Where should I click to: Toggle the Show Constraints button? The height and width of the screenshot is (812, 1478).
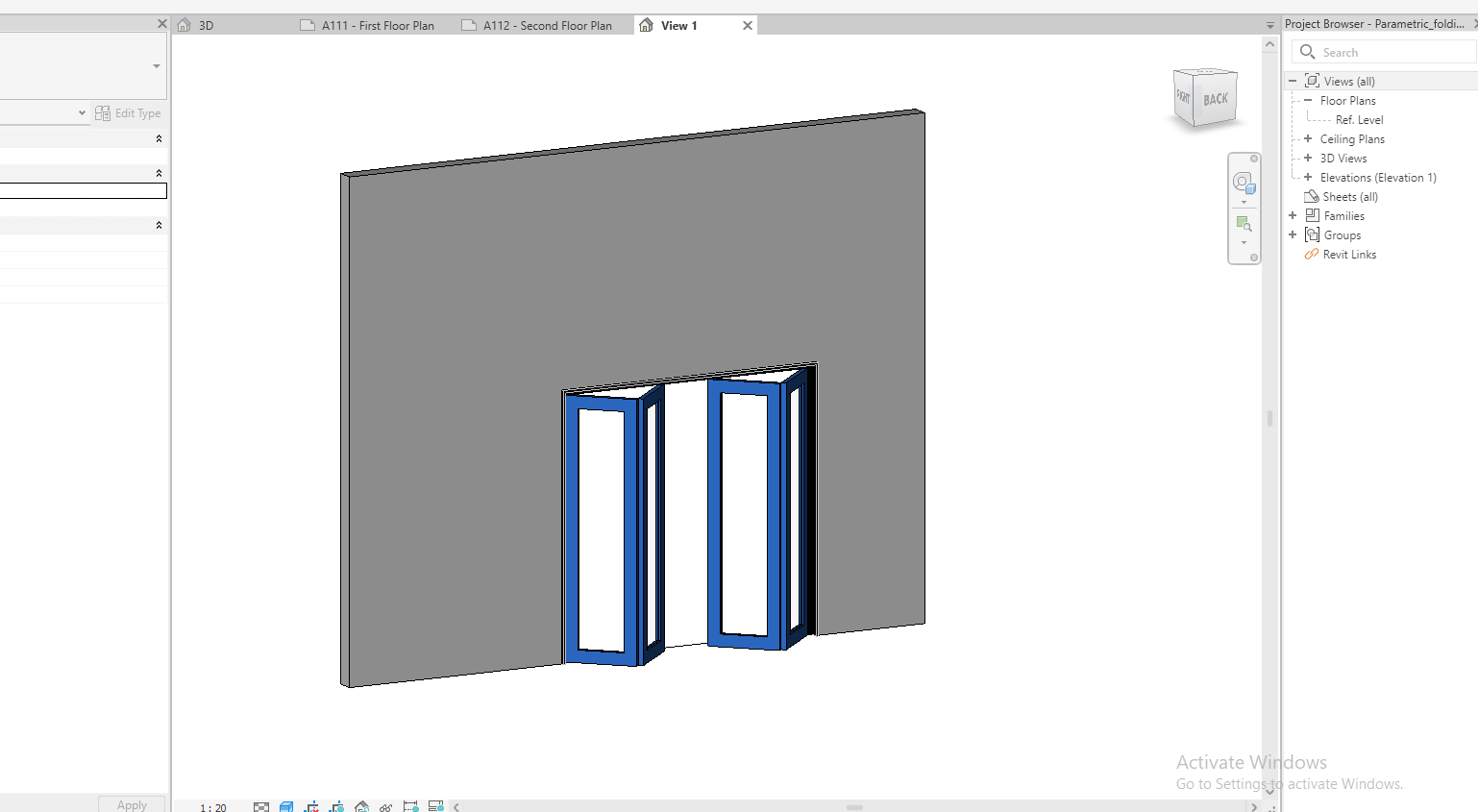click(410, 807)
